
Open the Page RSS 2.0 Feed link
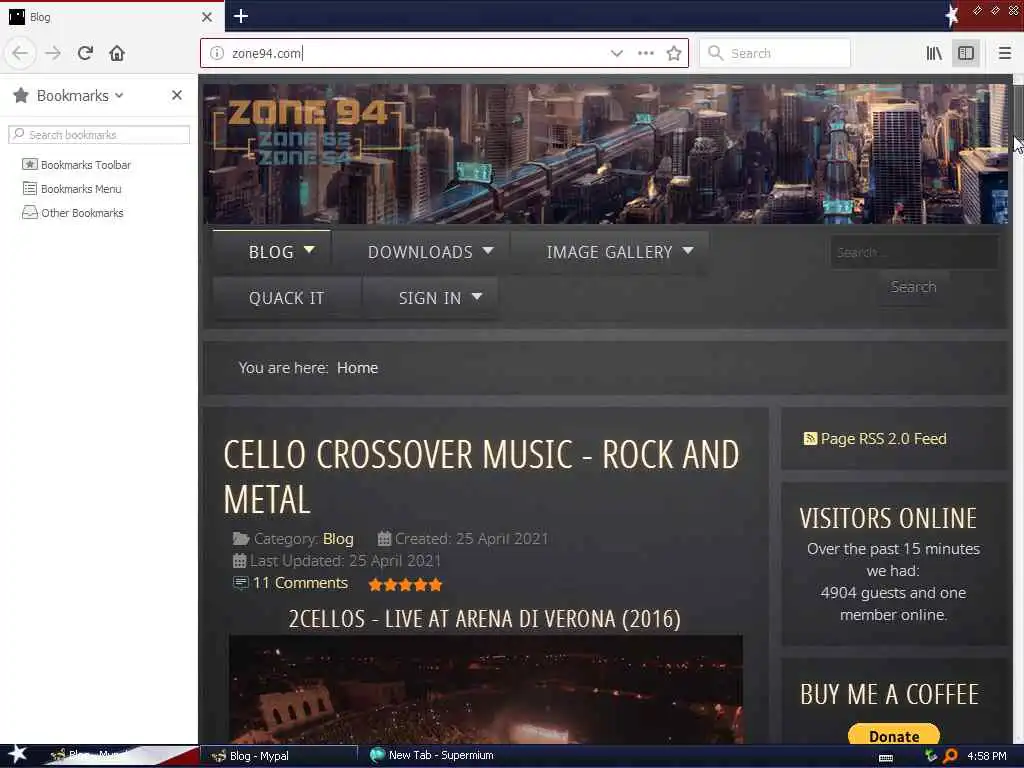click(x=883, y=439)
